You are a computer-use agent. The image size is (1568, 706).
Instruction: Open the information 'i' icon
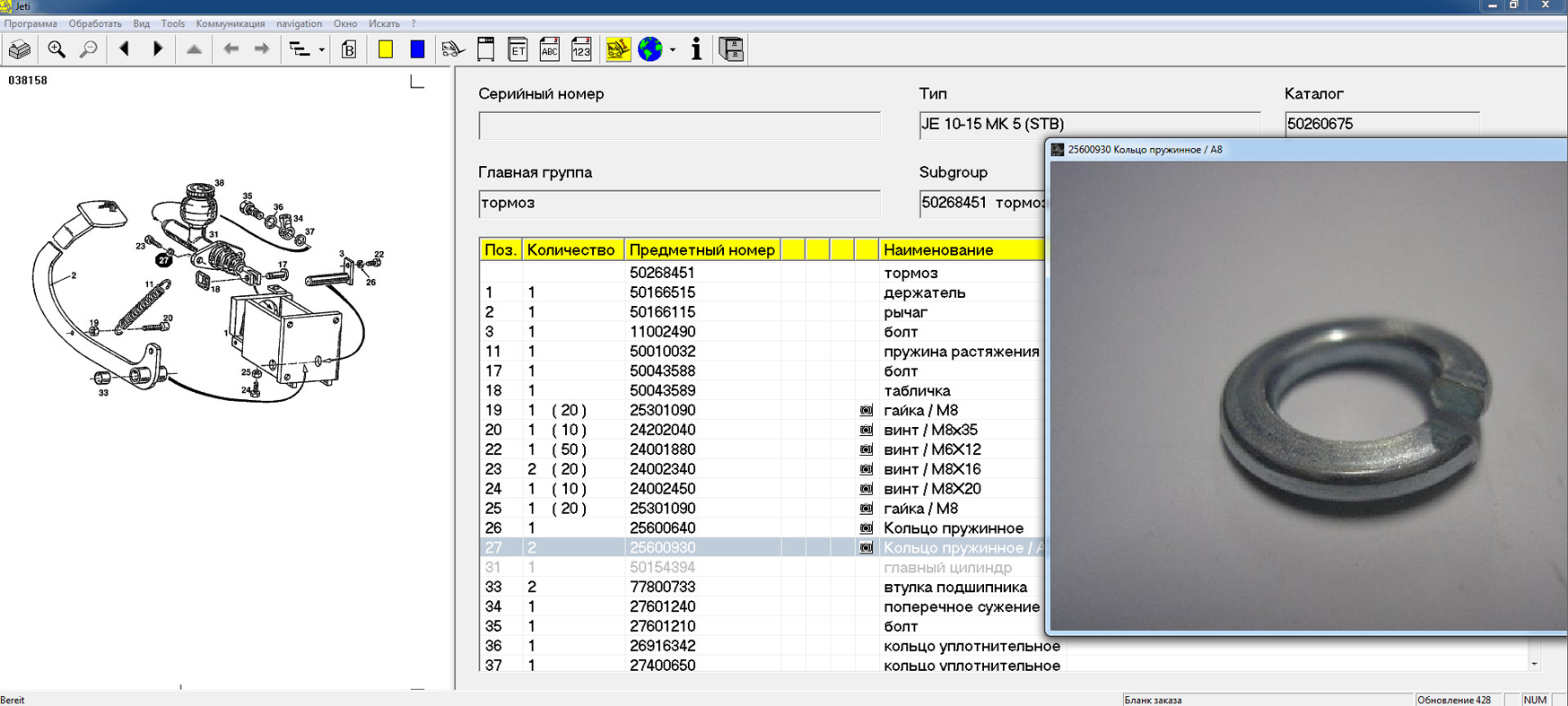(696, 49)
